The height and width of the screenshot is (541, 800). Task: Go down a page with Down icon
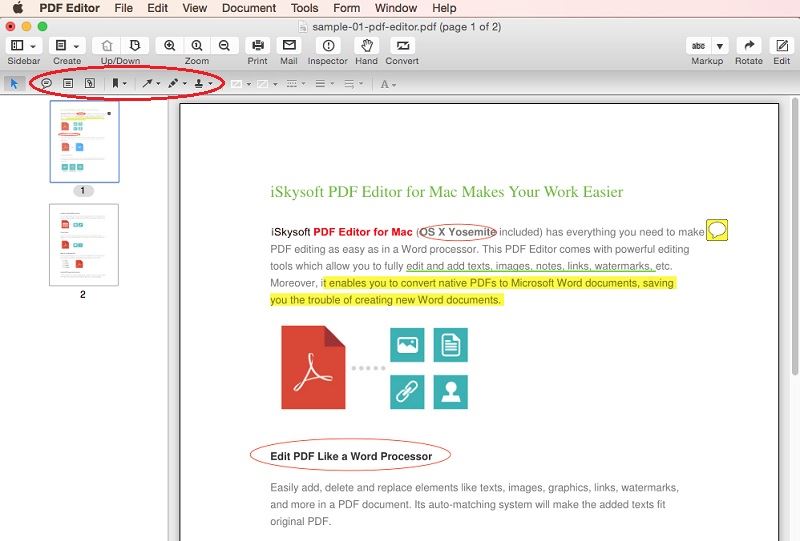click(x=135, y=45)
